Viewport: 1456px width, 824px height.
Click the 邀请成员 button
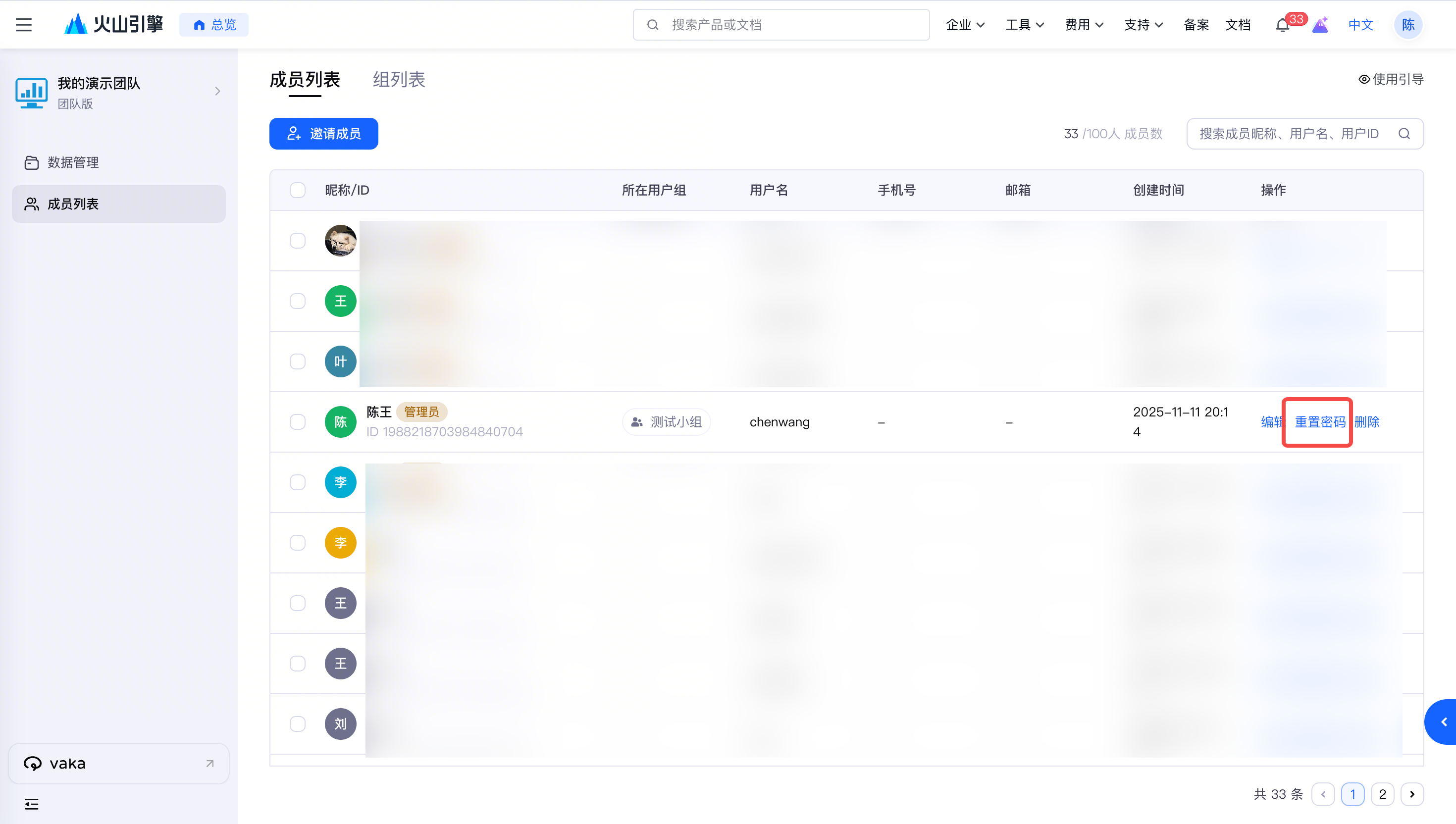[x=324, y=134]
